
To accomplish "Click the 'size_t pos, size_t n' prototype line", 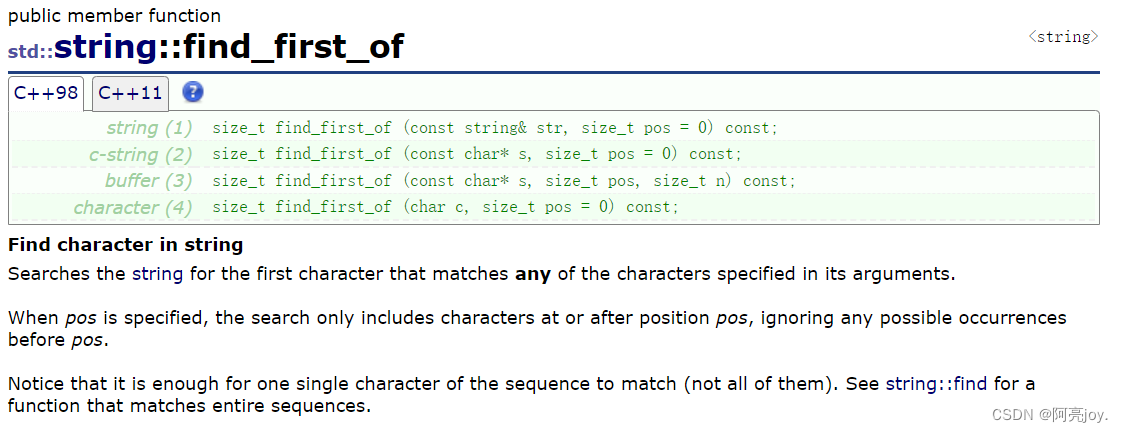I will click(504, 181).
